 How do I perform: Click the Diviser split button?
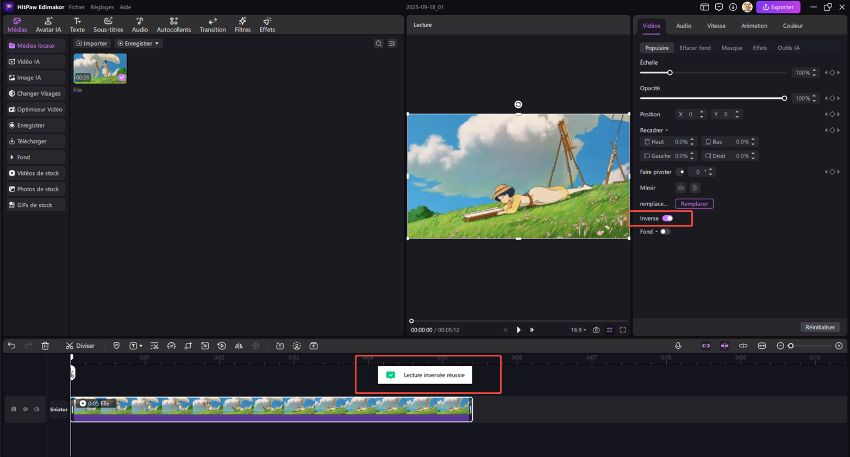coord(80,346)
